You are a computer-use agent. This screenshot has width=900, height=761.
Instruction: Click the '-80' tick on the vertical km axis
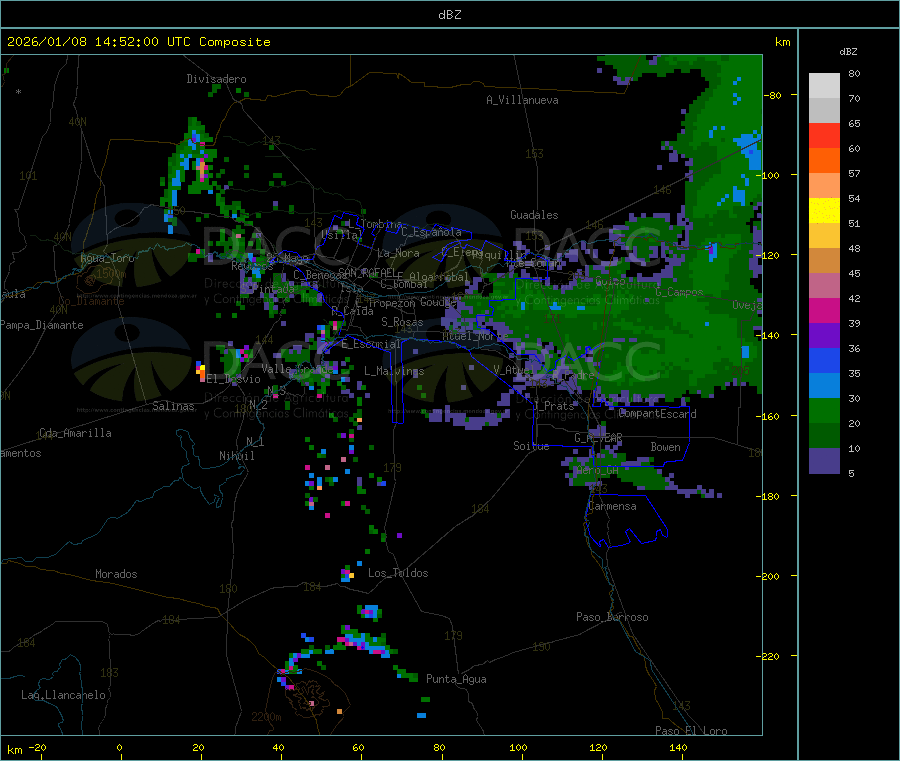[x=772, y=95]
